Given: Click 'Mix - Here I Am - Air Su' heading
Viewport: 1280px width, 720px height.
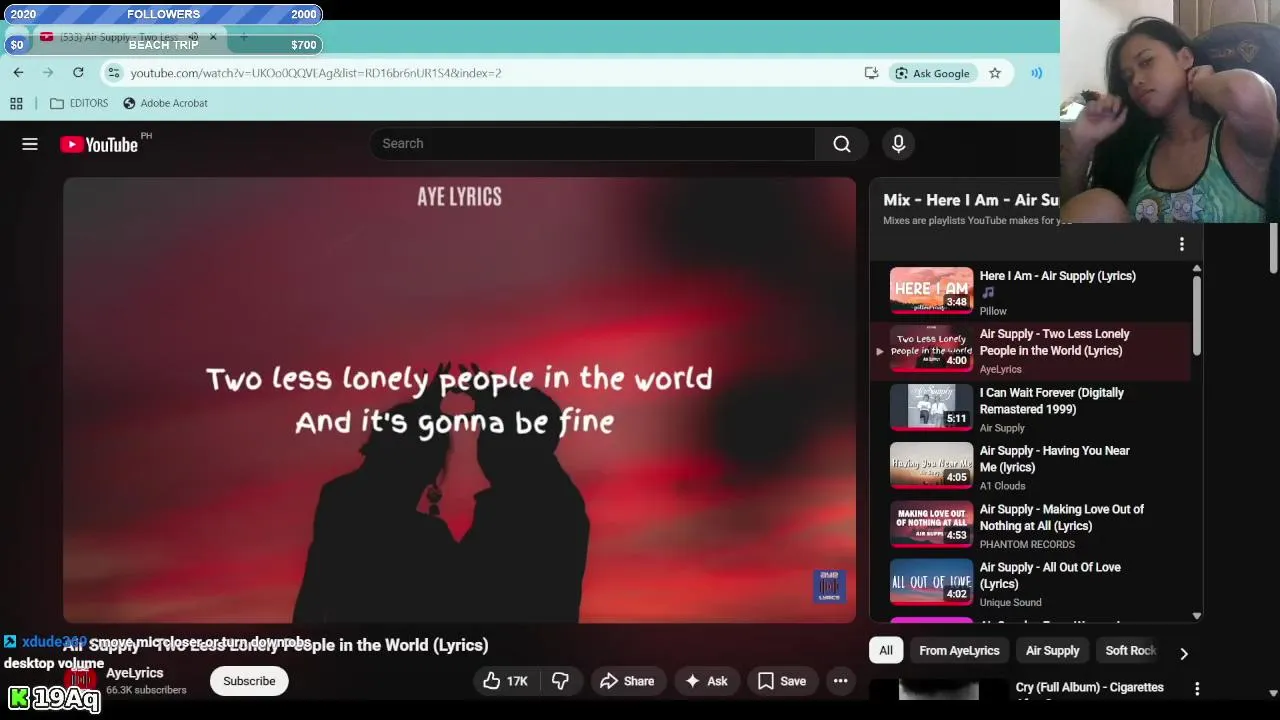Looking at the screenshot, I should coord(971,200).
